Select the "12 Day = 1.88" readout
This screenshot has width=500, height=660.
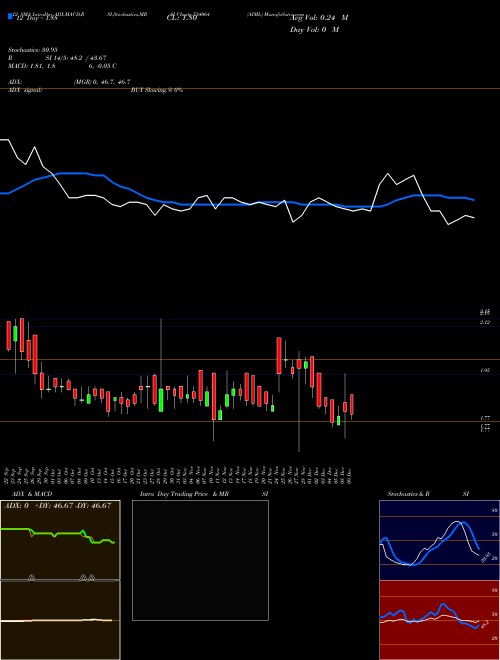tap(36, 18)
